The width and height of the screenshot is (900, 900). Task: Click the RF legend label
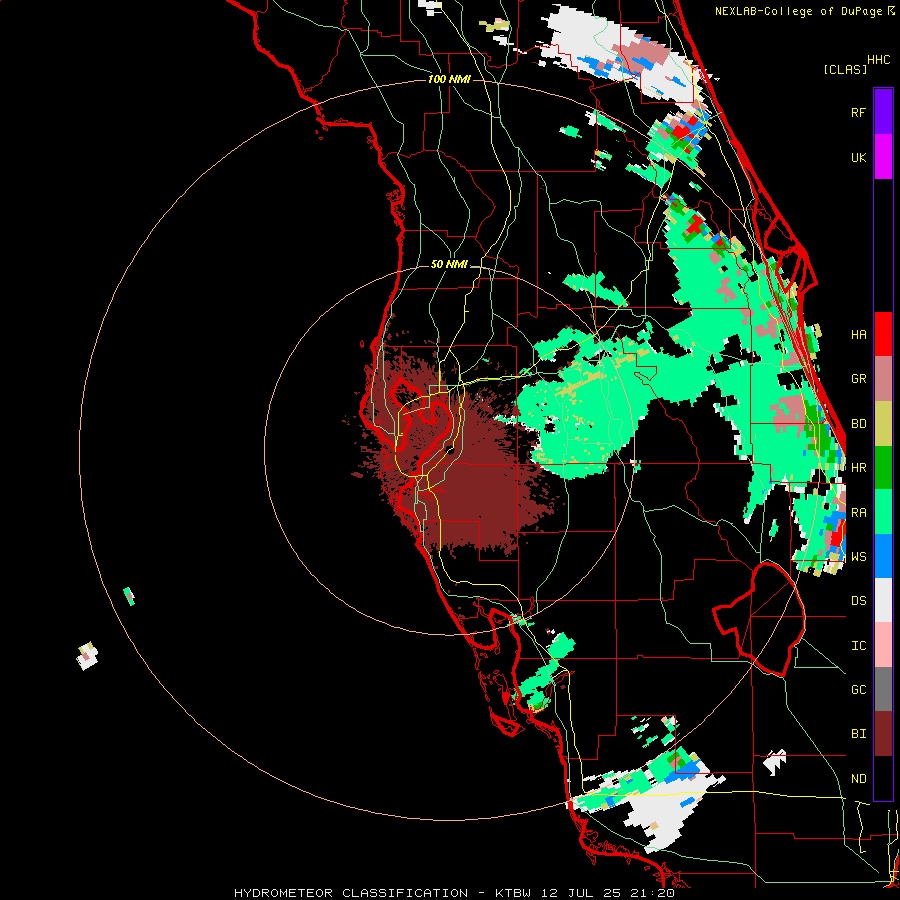point(858,112)
